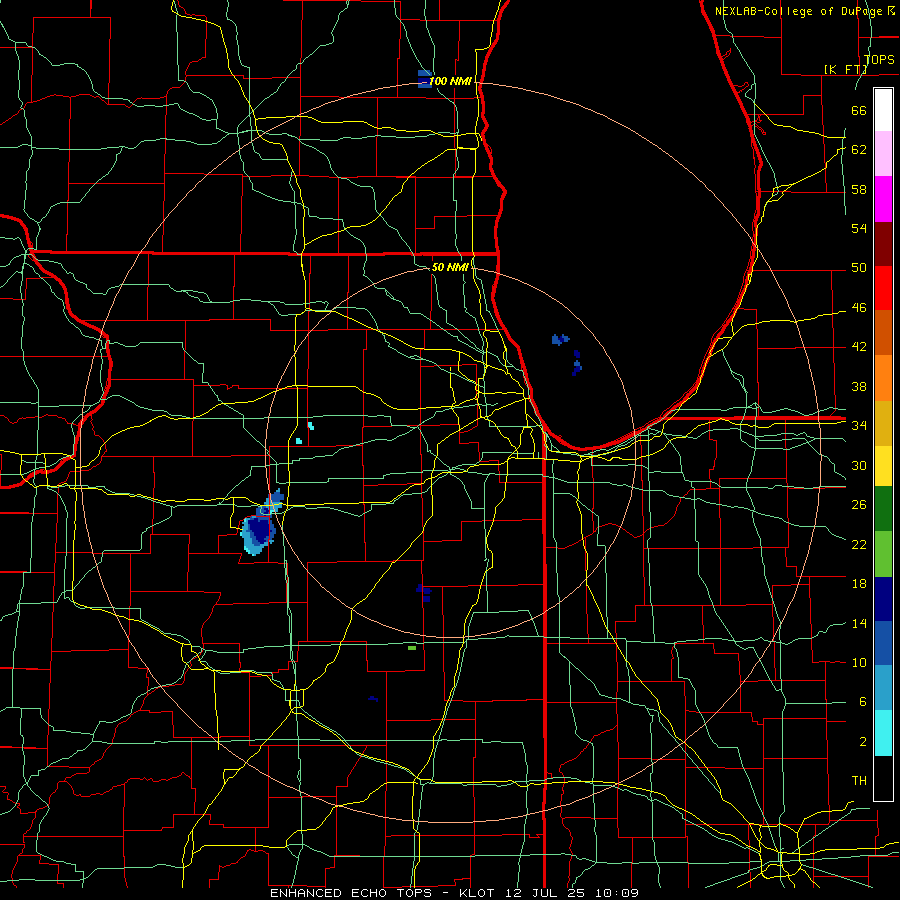Click the K FT units label

pos(845,69)
